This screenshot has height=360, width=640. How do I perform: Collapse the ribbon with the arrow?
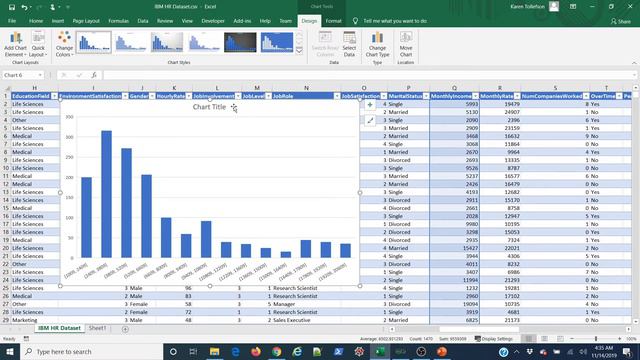[x=634, y=63]
